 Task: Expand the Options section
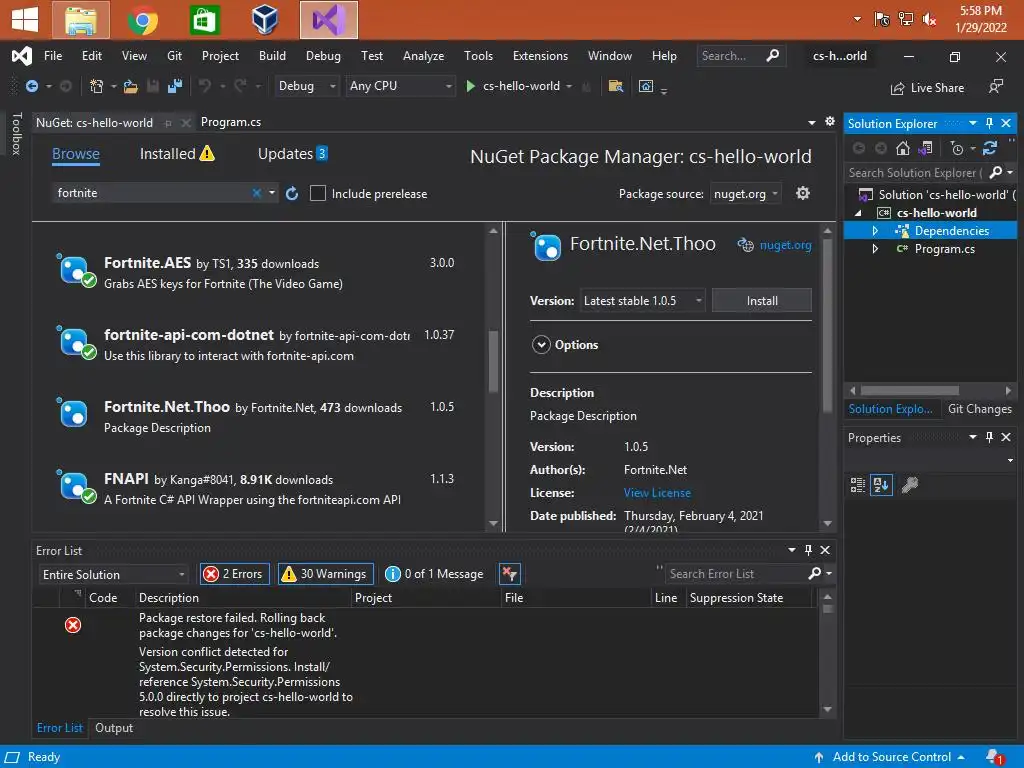(x=541, y=345)
